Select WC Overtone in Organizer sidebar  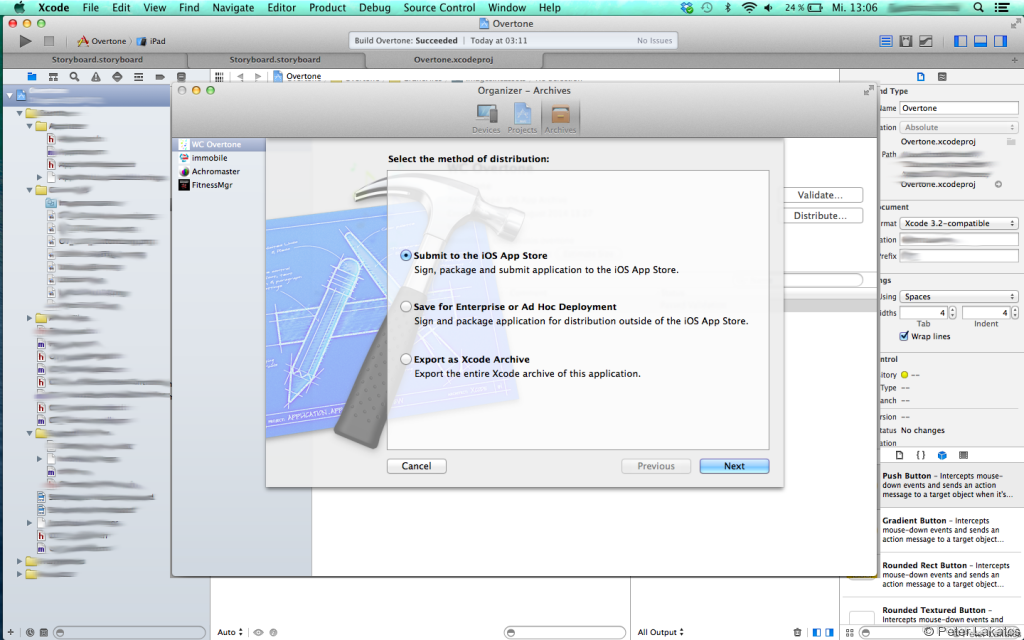coord(219,144)
